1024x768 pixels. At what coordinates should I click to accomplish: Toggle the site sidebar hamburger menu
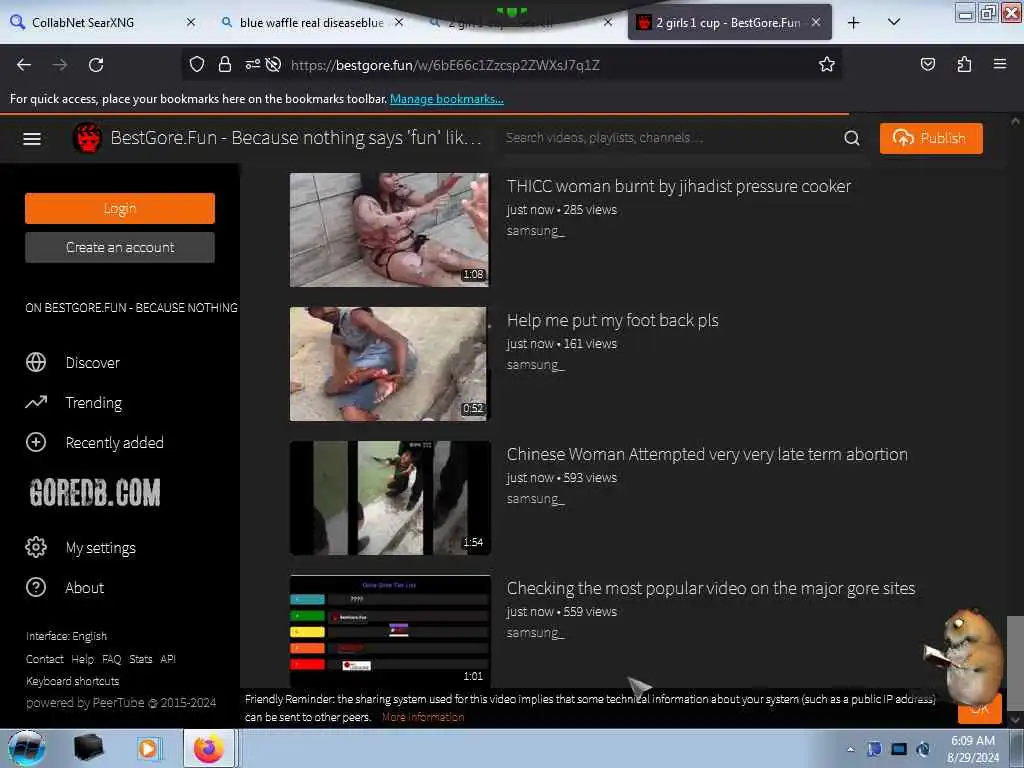point(32,138)
